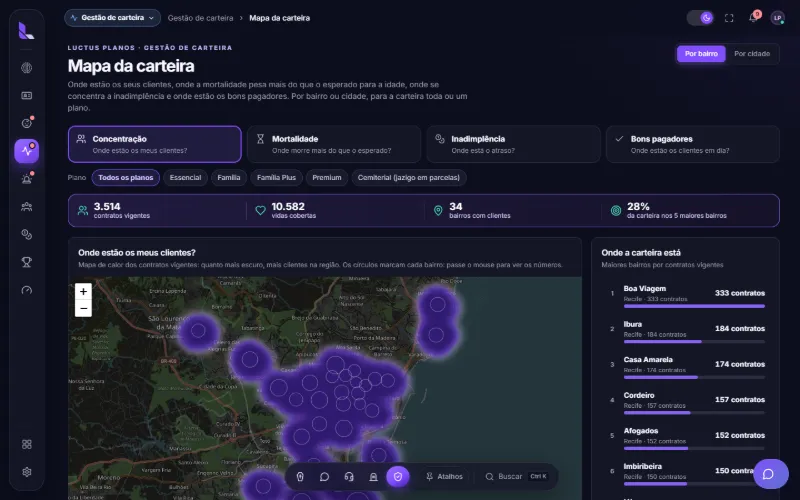Open the Buscar search field
The height and width of the screenshot is (500, 800).
516,477
